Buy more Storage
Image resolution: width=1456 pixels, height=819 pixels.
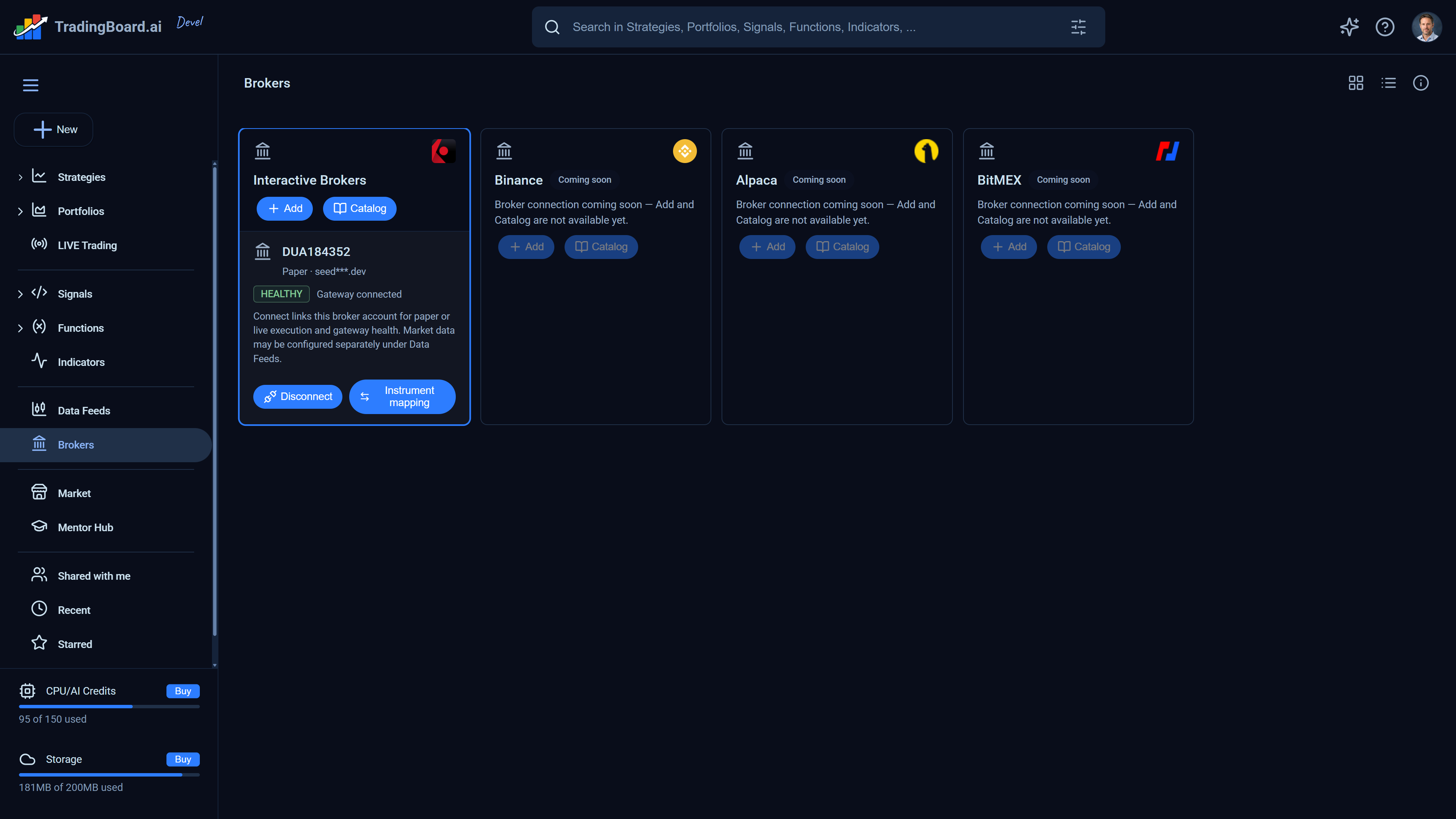tap(182, 759)
